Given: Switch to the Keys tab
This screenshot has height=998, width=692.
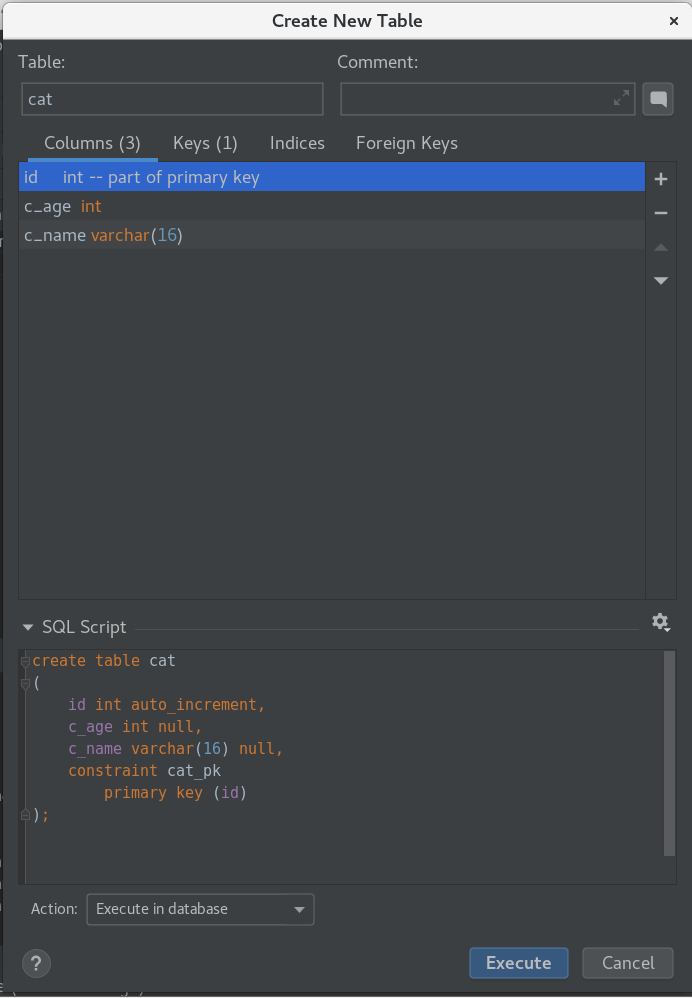Looking at the screenshot, I should [204, 143].
